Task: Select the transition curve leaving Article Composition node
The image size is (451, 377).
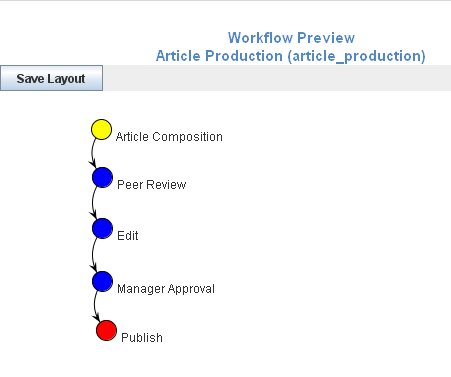Action: 92,152
